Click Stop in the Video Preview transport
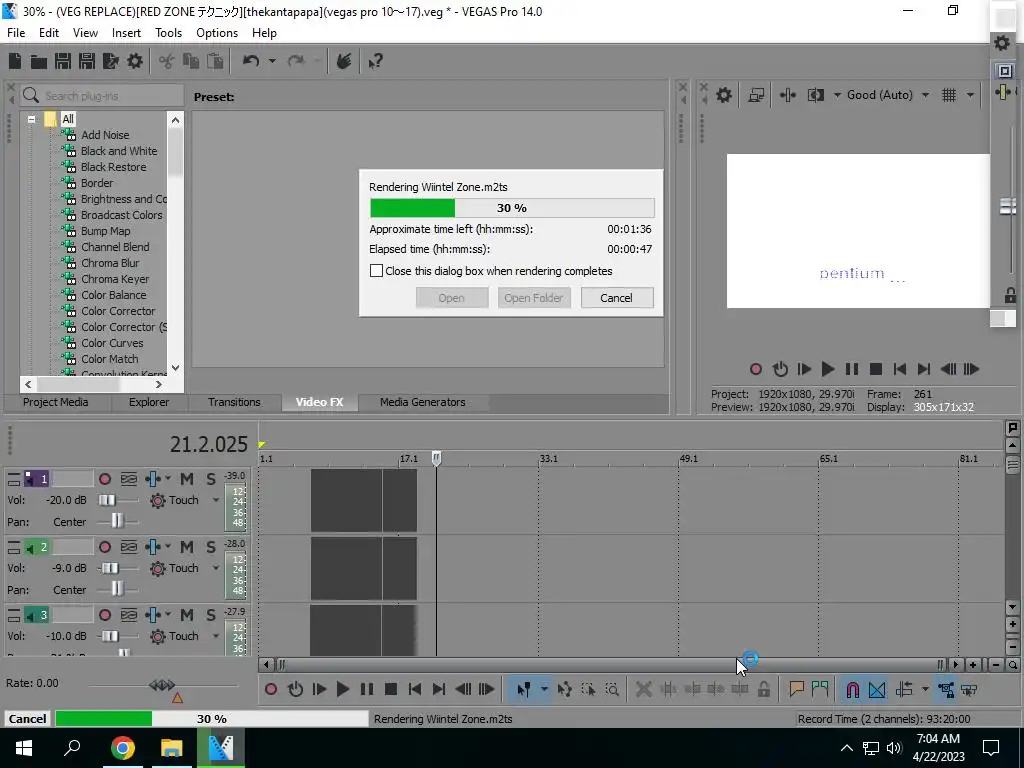The width and height of the screenshot is (1024, 768). (876, 369)
